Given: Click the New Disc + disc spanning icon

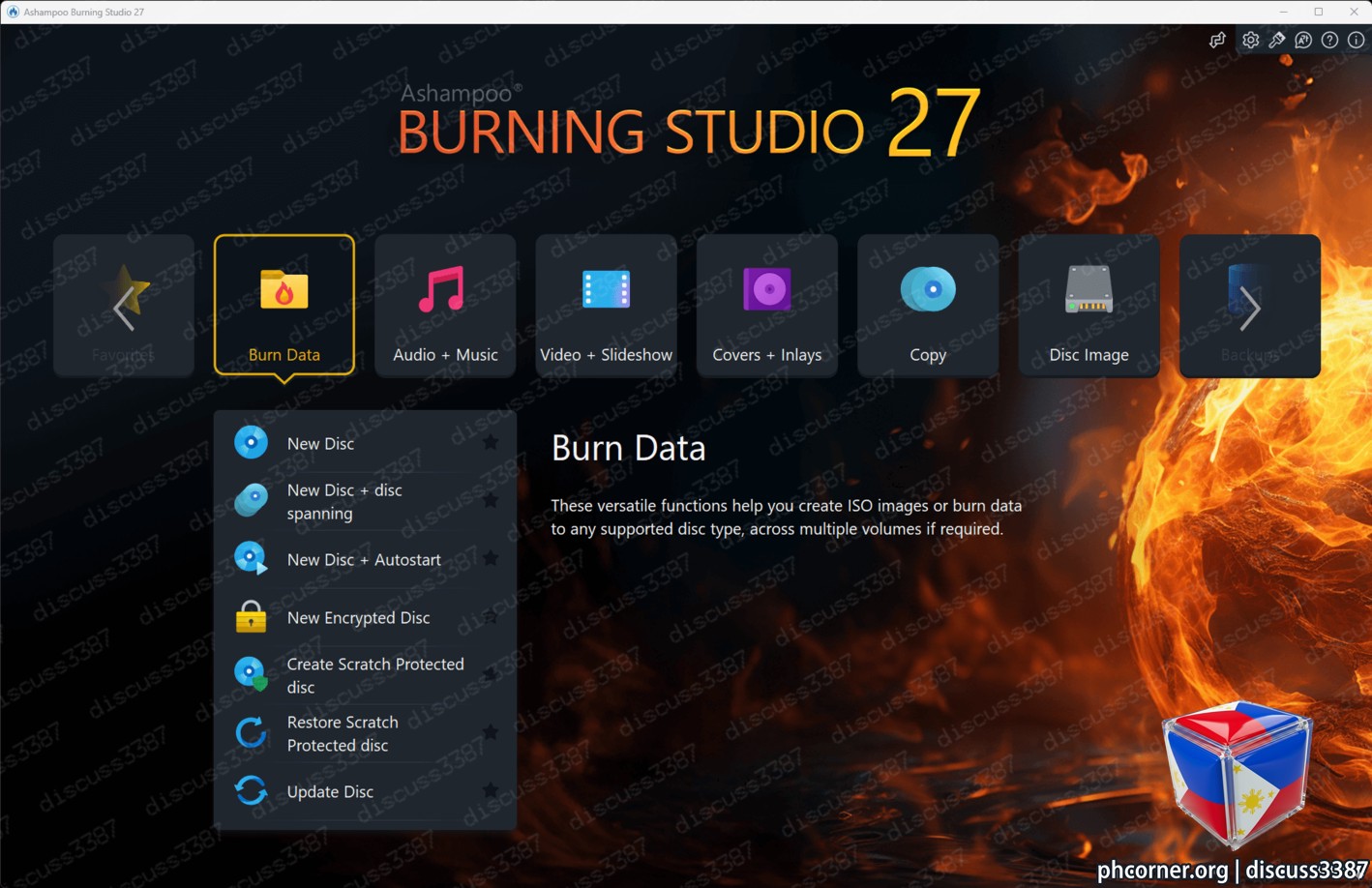Looking at the screenshot, I should click(x=252, y=501).
